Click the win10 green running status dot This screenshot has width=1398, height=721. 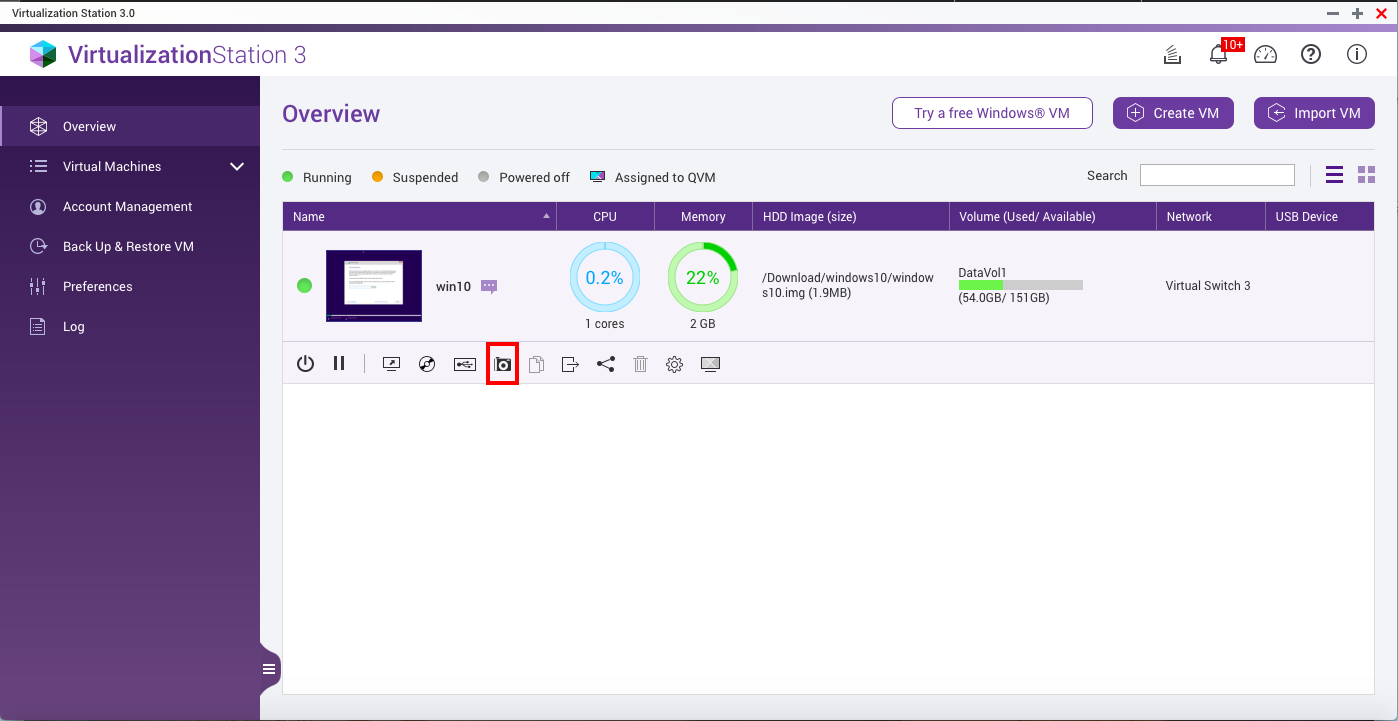coord(304,286)
